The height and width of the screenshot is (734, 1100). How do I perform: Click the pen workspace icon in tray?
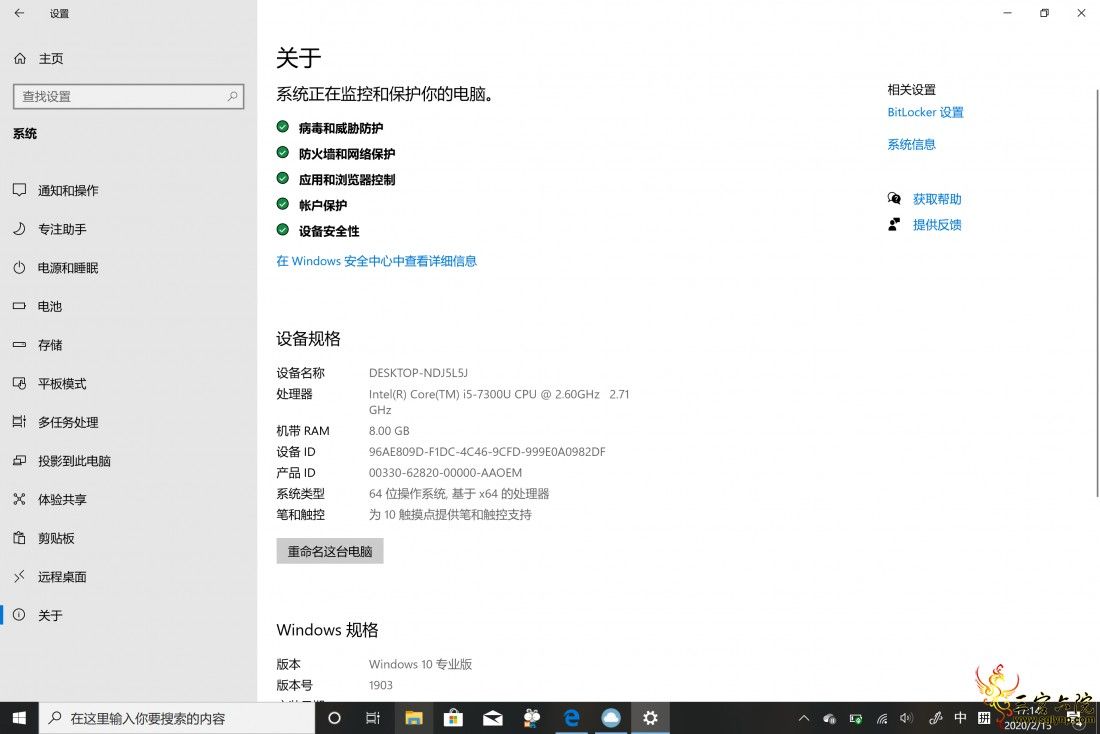click(x=935, y=718)
